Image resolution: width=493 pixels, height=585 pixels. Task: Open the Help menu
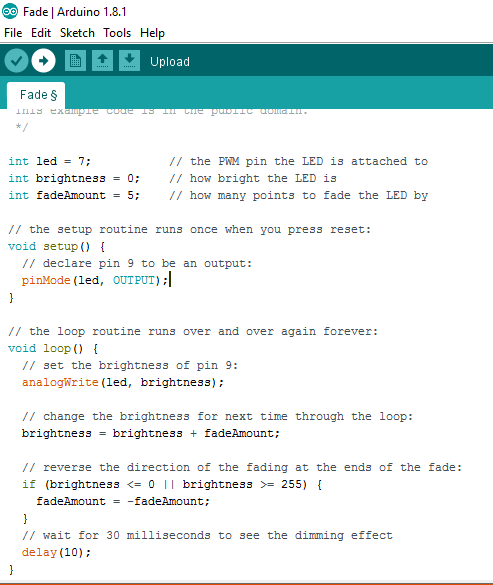(152, 33)
